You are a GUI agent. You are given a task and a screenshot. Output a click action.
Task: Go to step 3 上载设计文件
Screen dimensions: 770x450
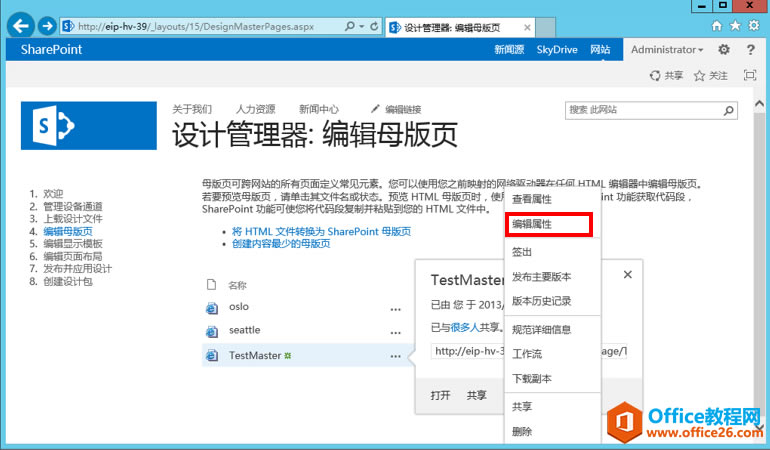pyautogui.click(x=73, y=219)
